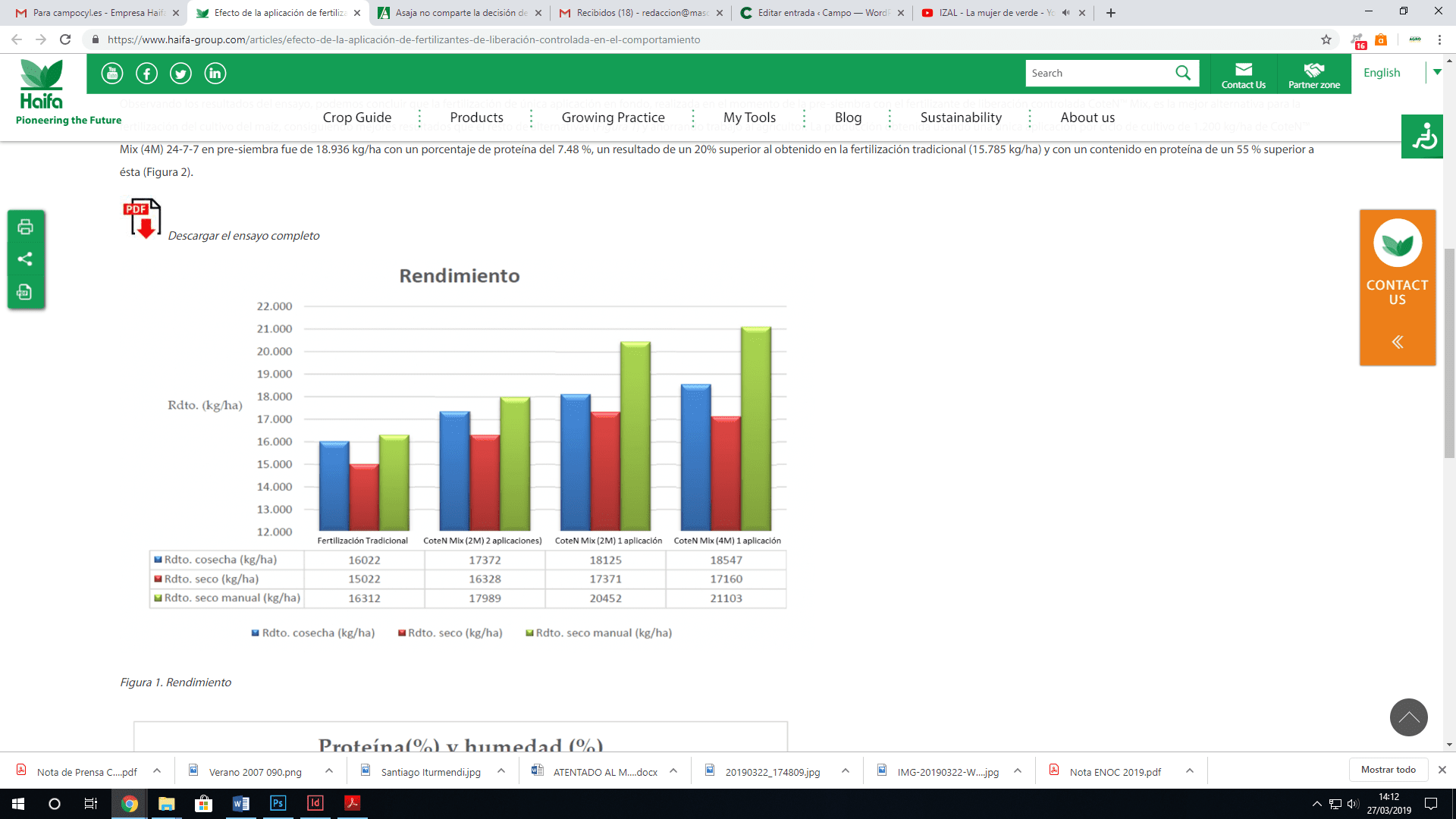
Task: Open the Crop Guide menu
Action: click(x=357, y=118)
